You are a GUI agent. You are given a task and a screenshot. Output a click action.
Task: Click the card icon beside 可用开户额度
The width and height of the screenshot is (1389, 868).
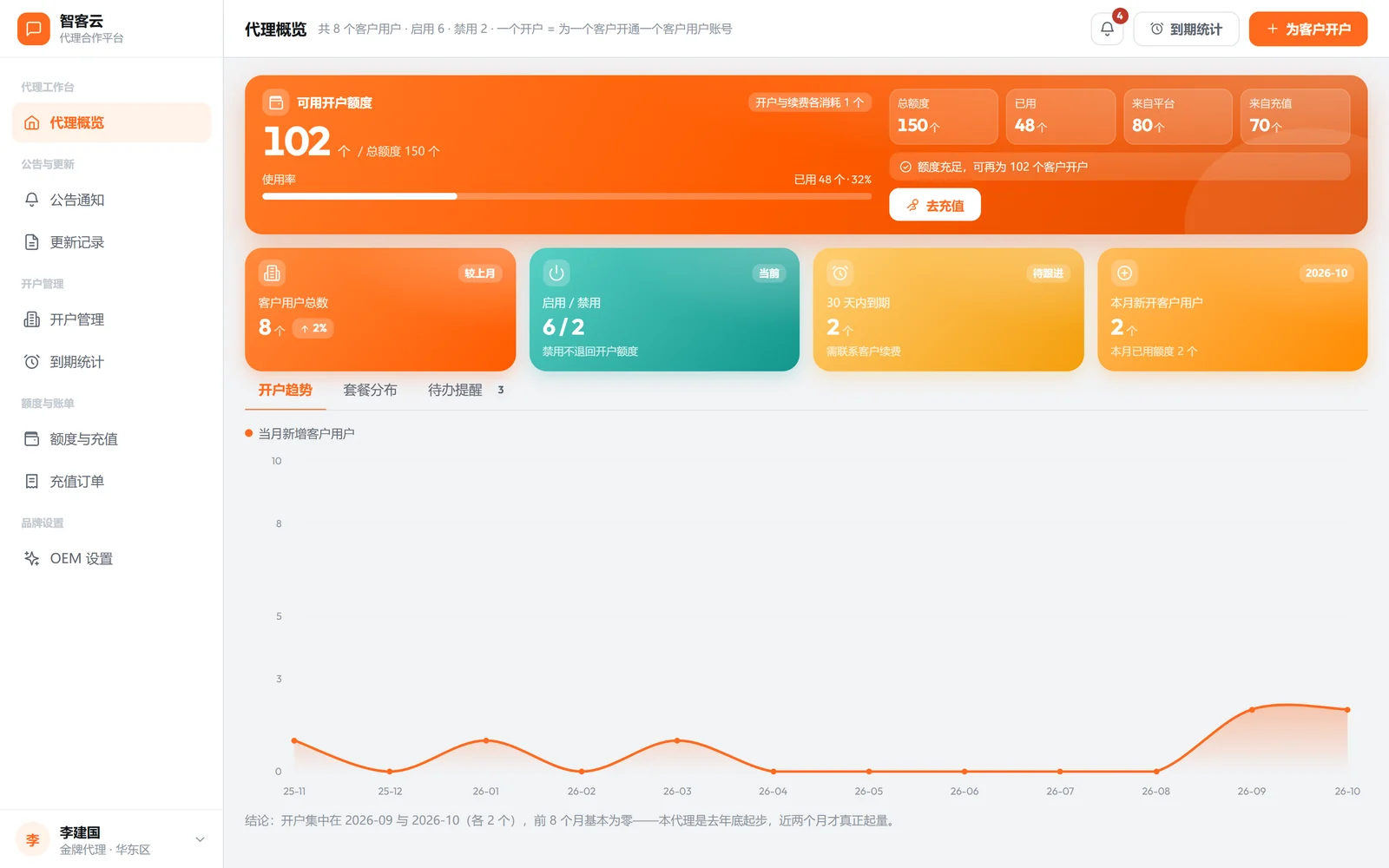pos(276,102)
